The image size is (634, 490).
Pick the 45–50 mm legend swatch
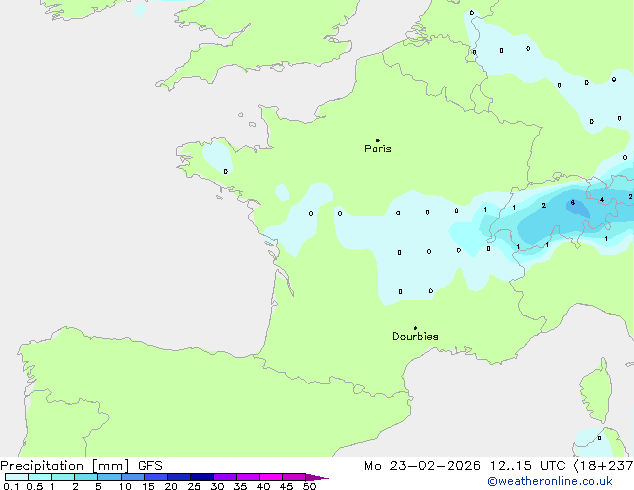(294, 477)
